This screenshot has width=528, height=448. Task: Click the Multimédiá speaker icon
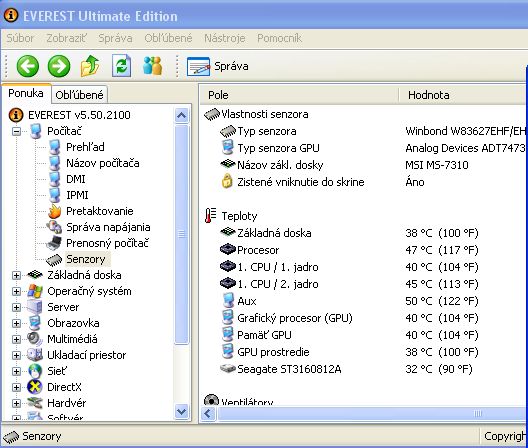pyautogui.click(x=35, y=339)
